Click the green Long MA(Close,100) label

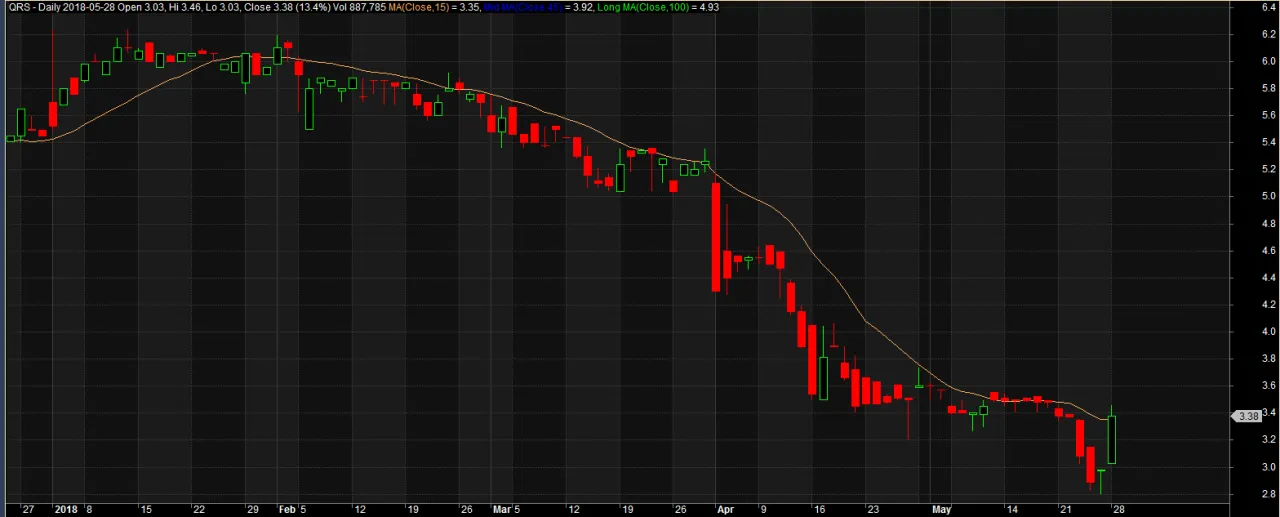point(648,7)
